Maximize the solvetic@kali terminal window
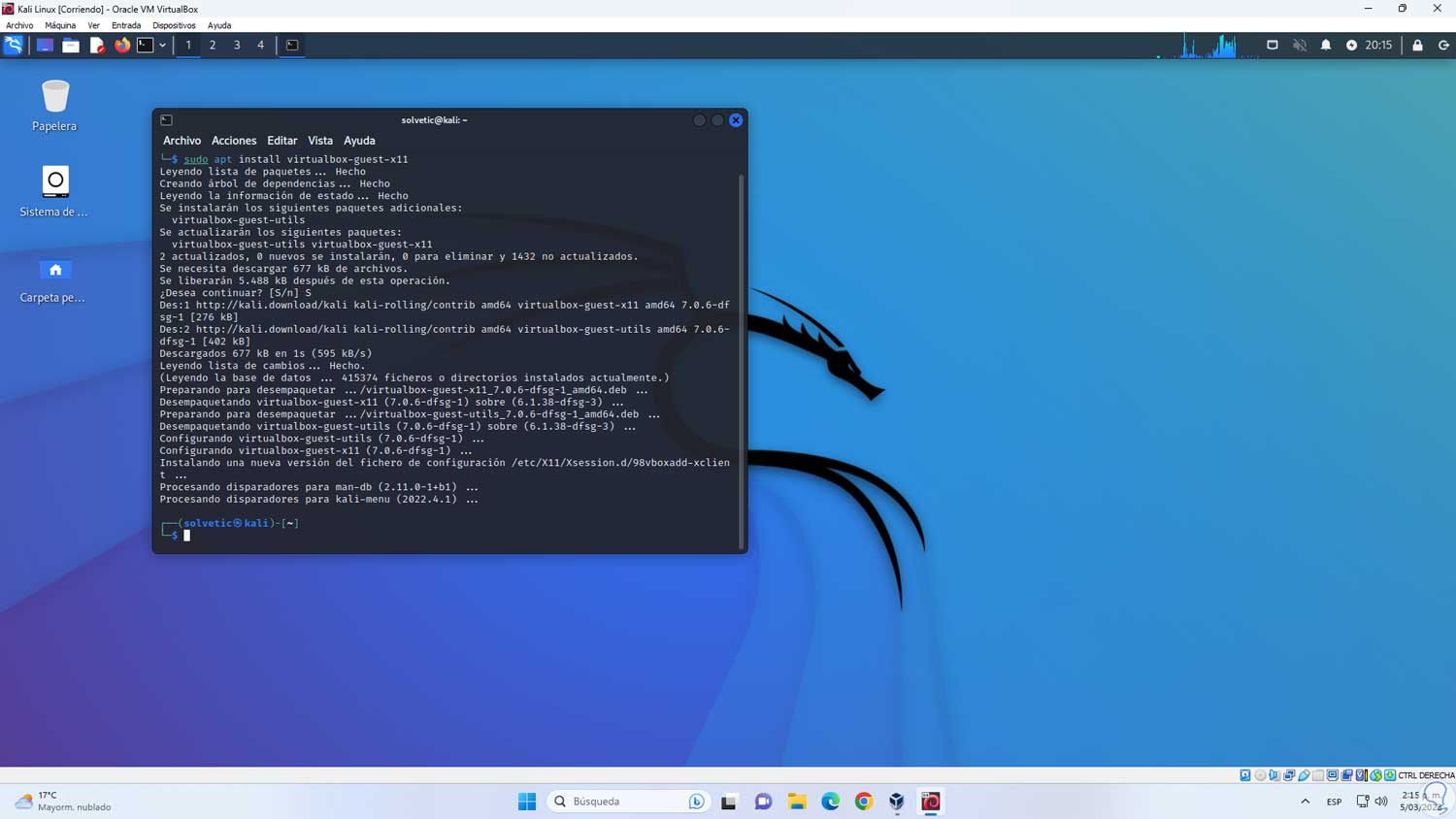This screenshot has width=1456, height=819. [x=717, y=120]
